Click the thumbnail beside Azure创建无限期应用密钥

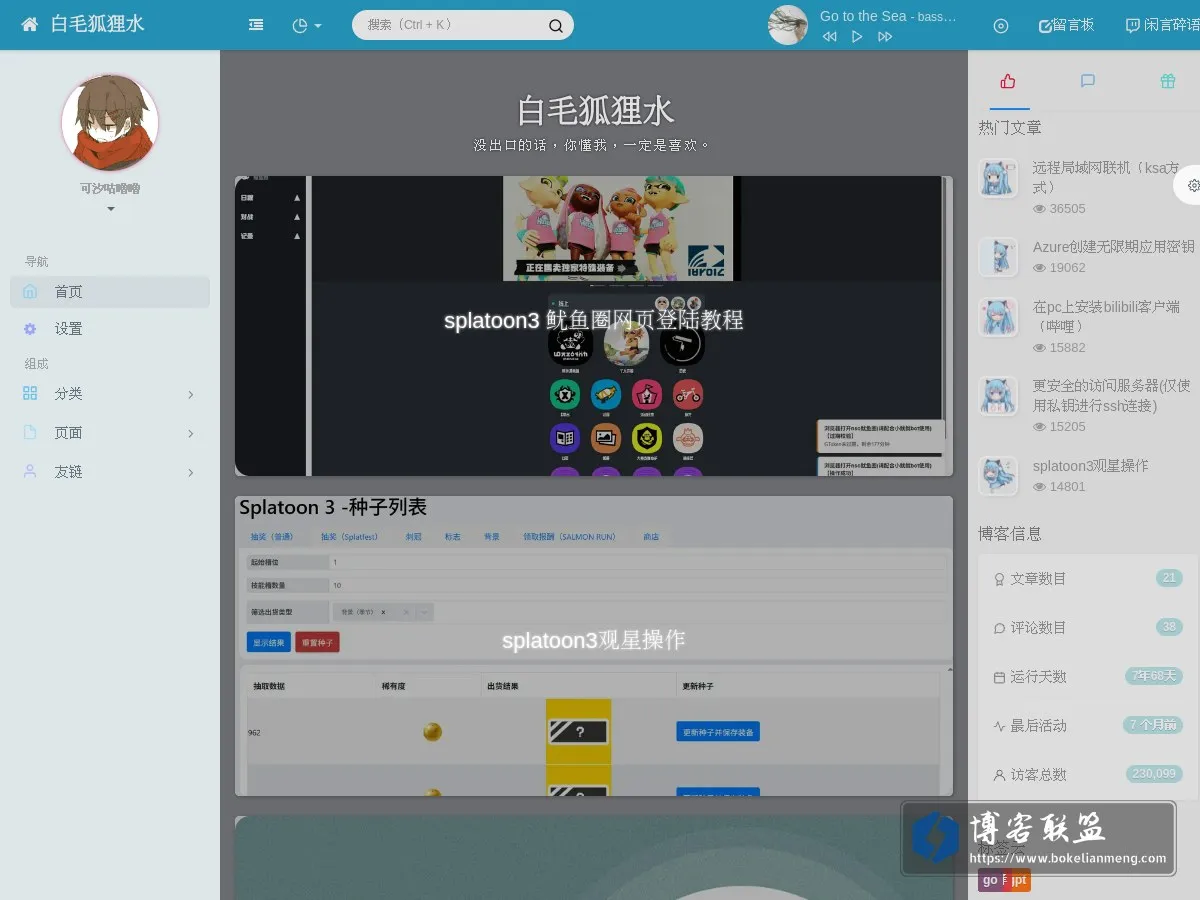[998, 257]
